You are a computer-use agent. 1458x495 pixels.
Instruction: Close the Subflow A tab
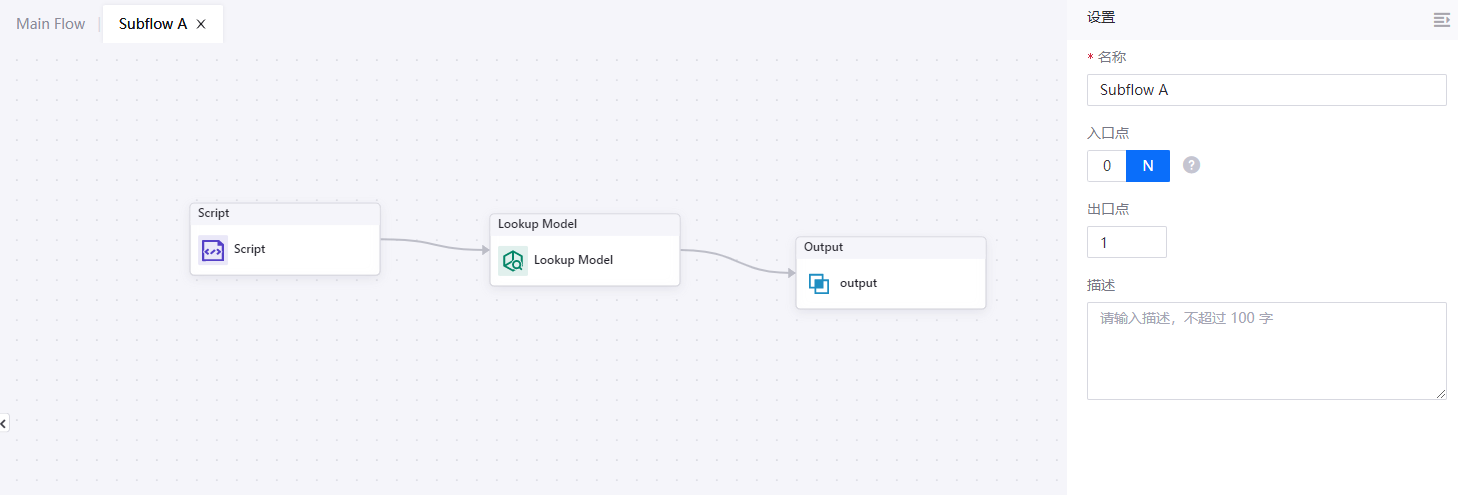(201, 24)
